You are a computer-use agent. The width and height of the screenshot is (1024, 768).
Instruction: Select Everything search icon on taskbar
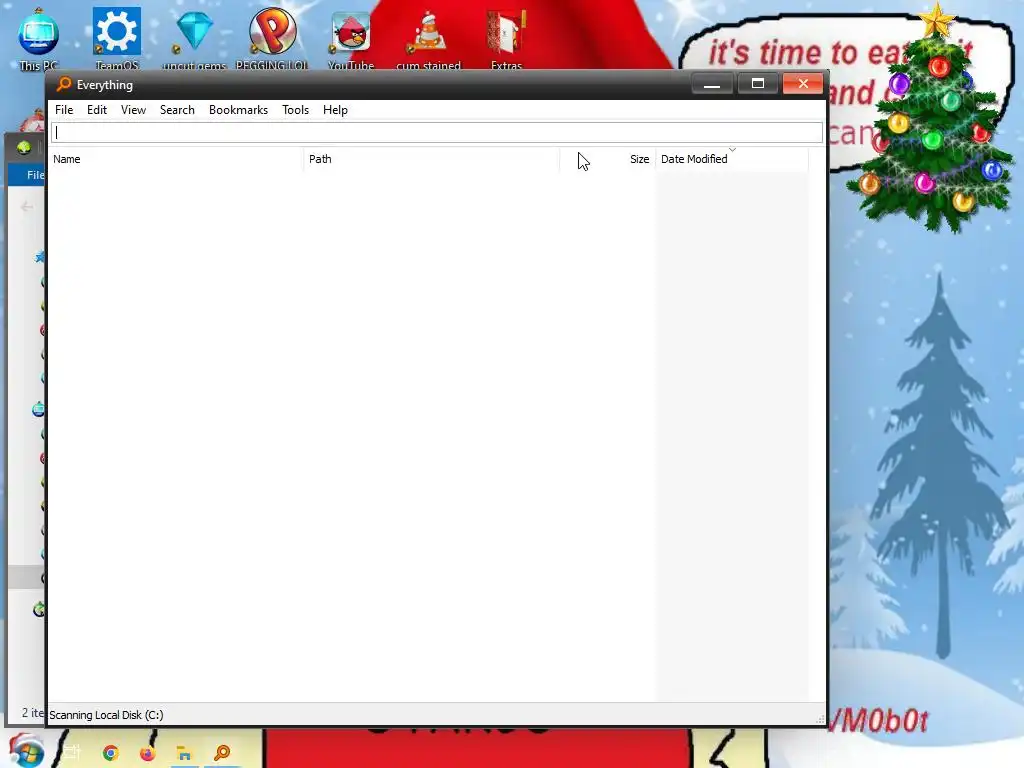point(222,753)
